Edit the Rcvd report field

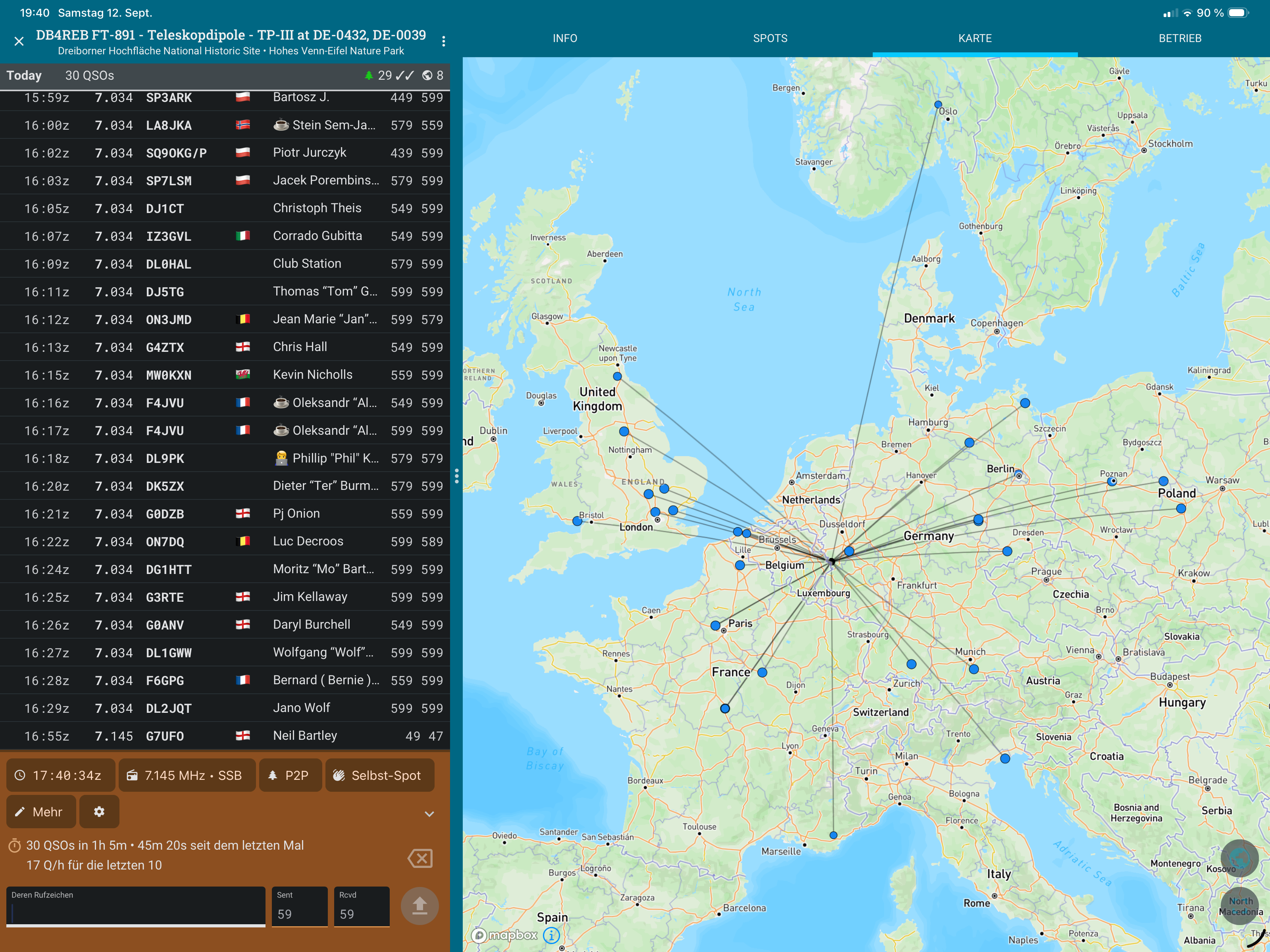pos(362,907)
